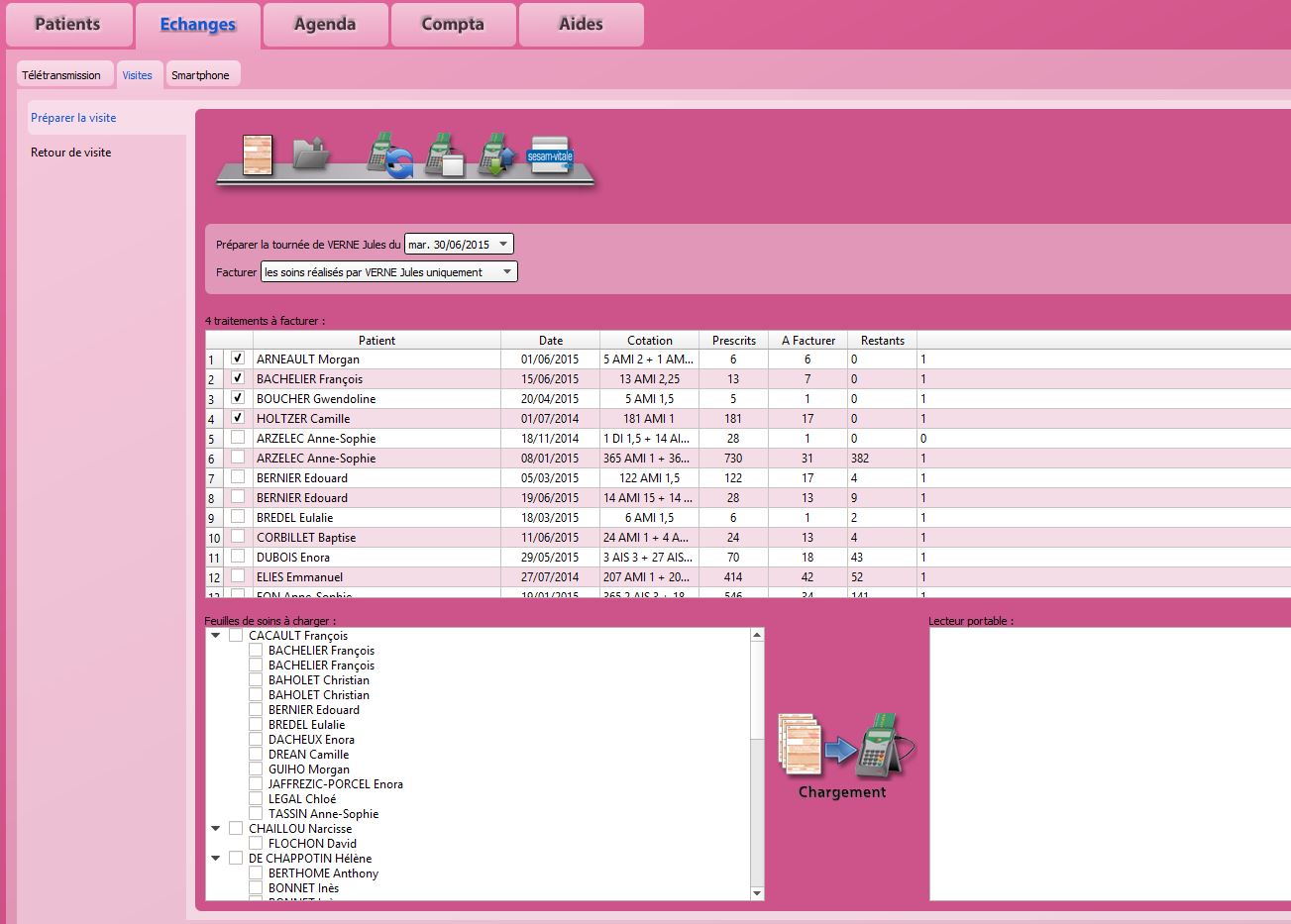Check the GUIHO Morgan tree checkbox
Screen dimensions: 1291x924
[256, 770]
